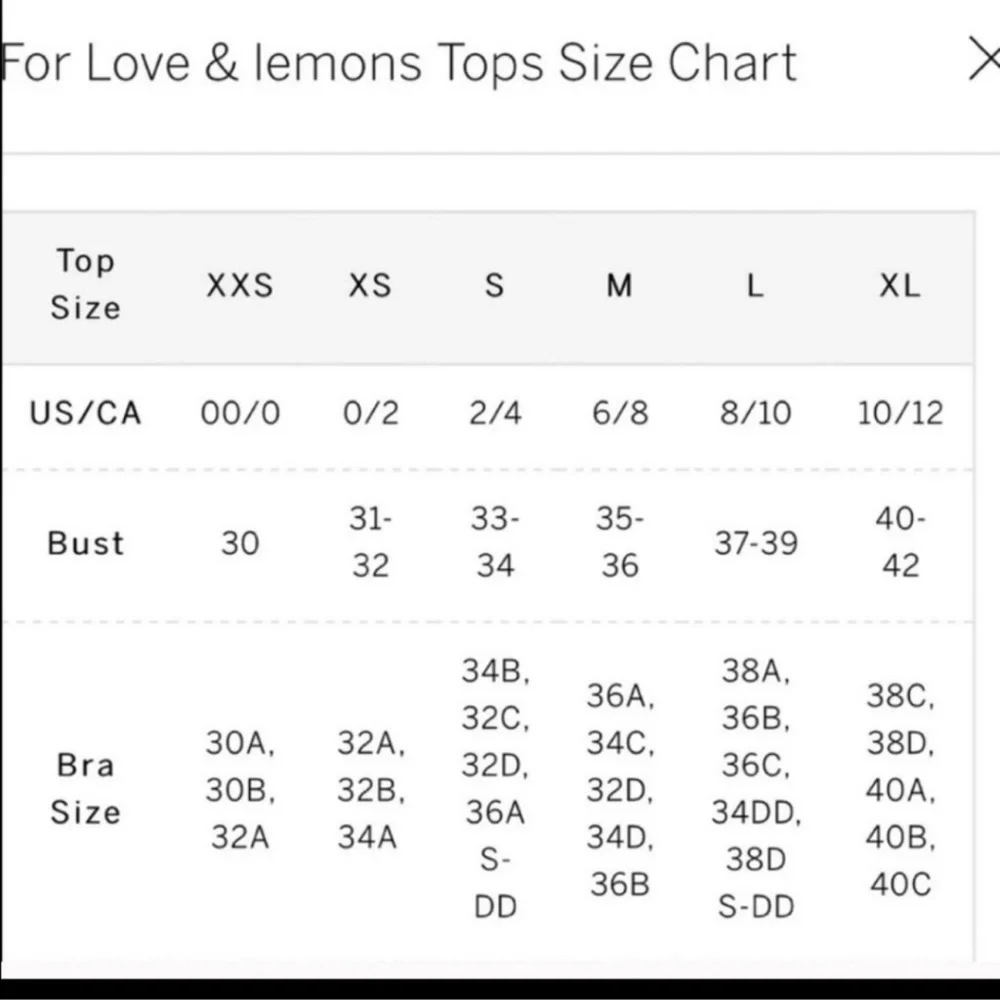Image resolution: width=1000 pixels, height=1000 pixels.
Task: Choose the XL size column header
Action: tap(900, 285)
